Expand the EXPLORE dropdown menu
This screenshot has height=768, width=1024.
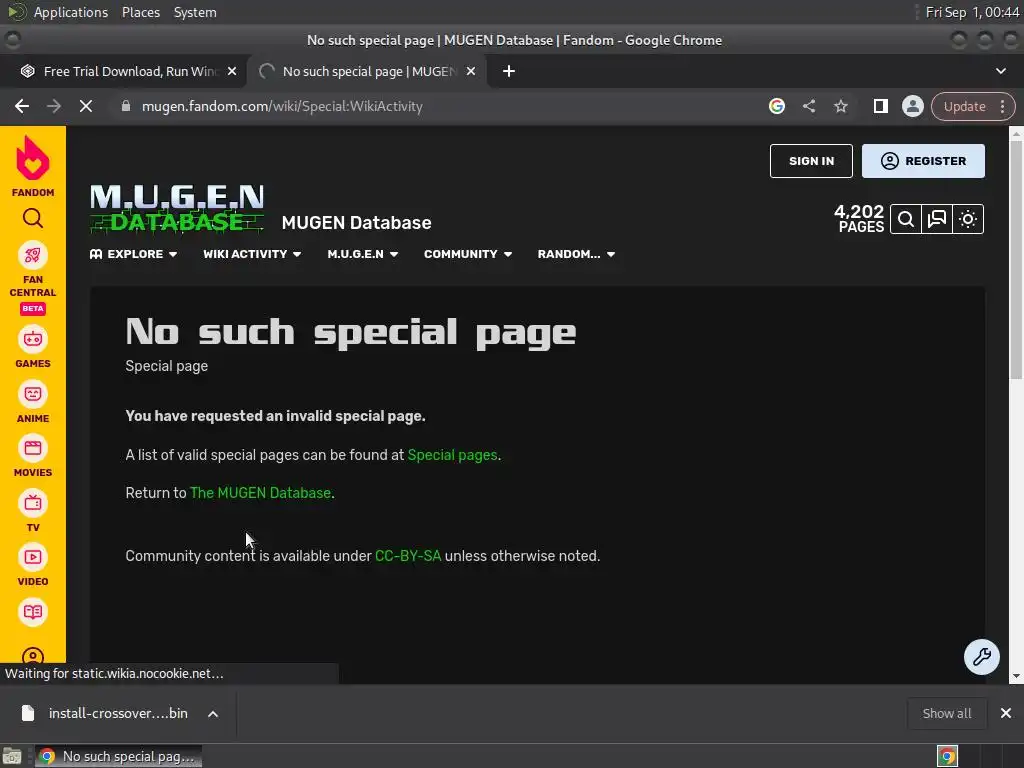tap(133, 254)
